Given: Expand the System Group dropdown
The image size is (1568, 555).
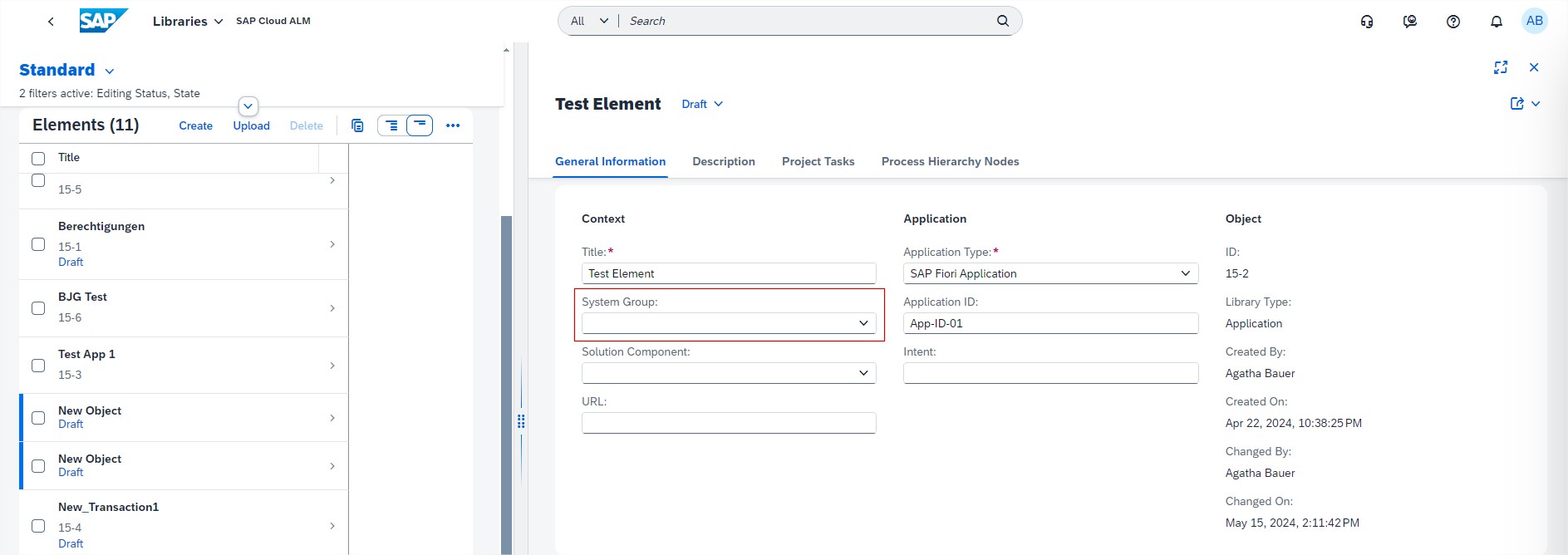Looking at the screenshot, I should click(x=863, y=323).
